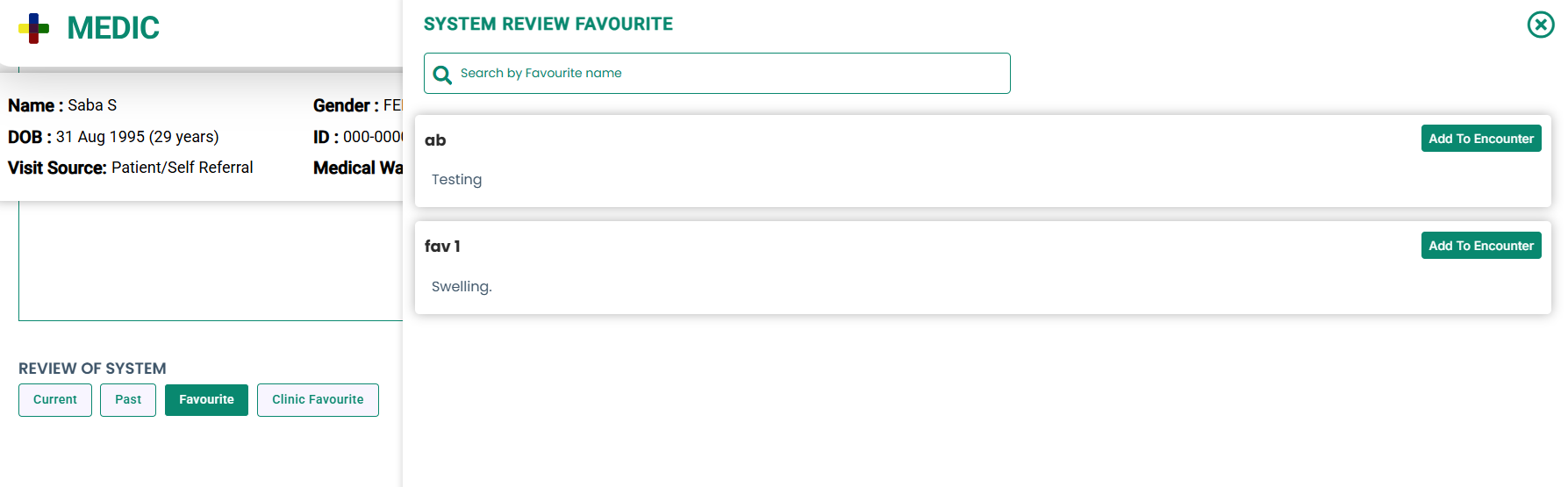Close the System Review Favourite panel

pos(1541,25)
